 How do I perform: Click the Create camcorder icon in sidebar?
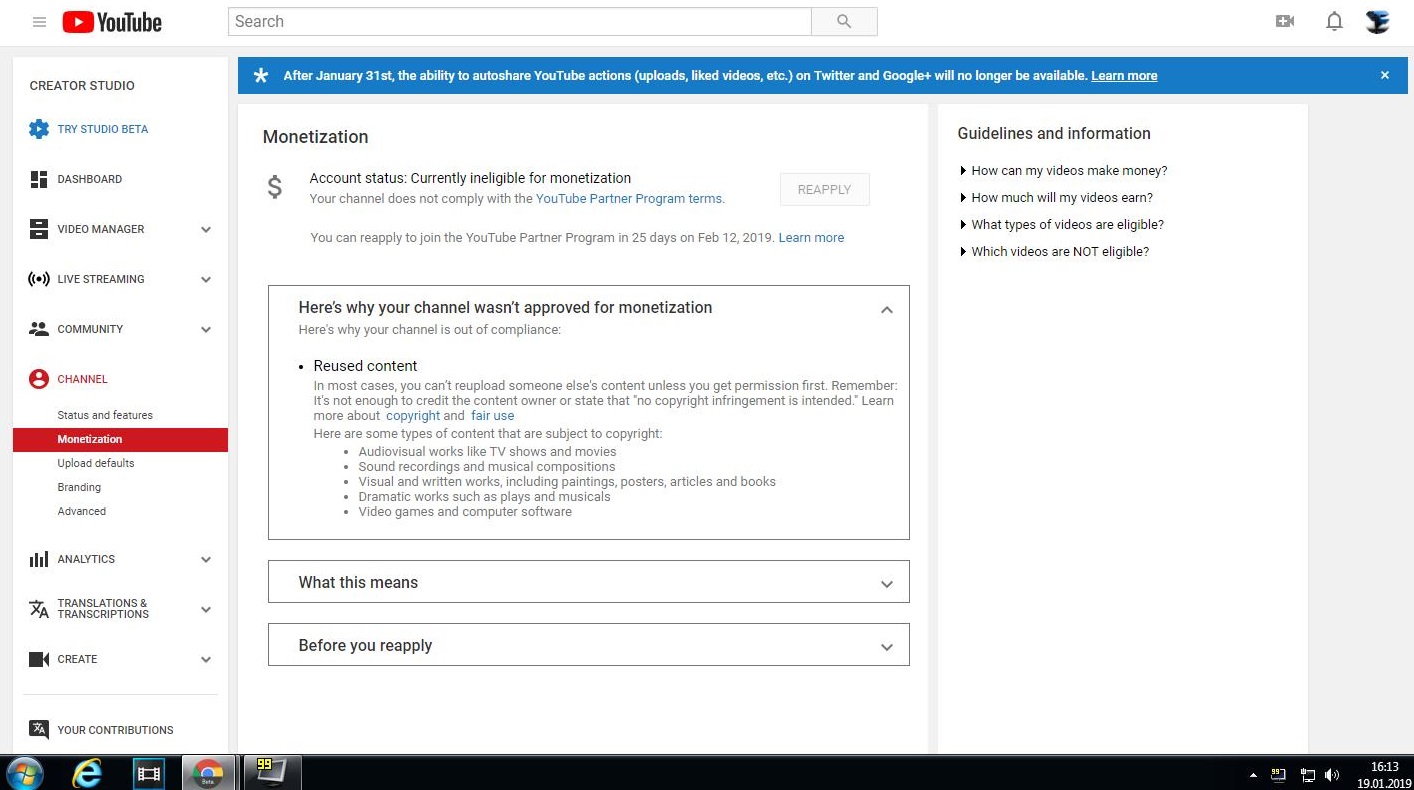[39, 659]
